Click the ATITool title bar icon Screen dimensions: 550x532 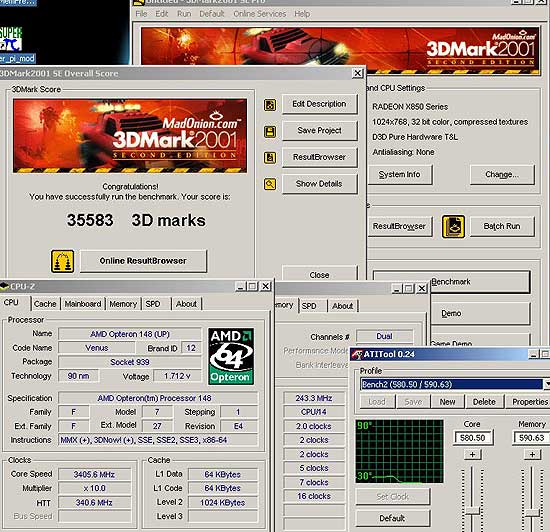[x=357, y=355]
